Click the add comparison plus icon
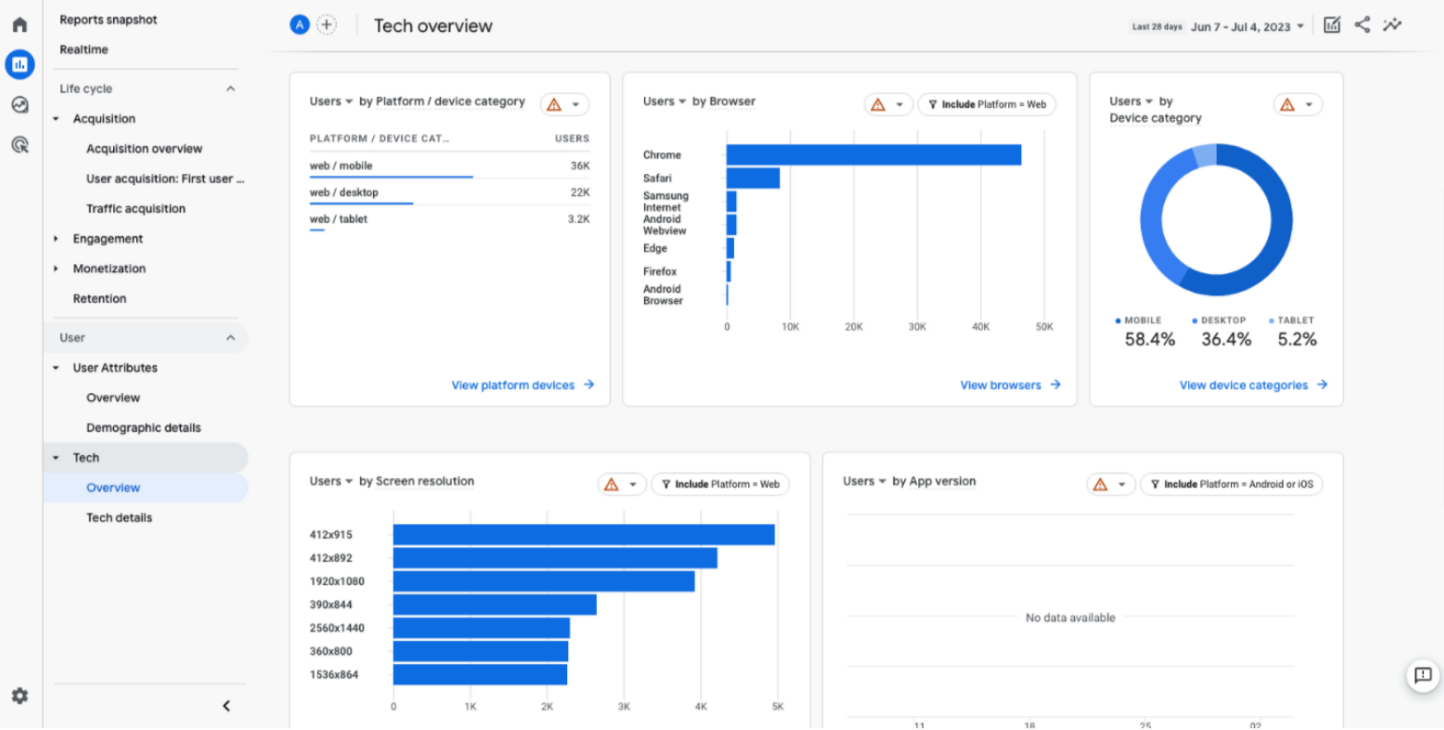The image size is (1444, 730). tap(327, 26)
